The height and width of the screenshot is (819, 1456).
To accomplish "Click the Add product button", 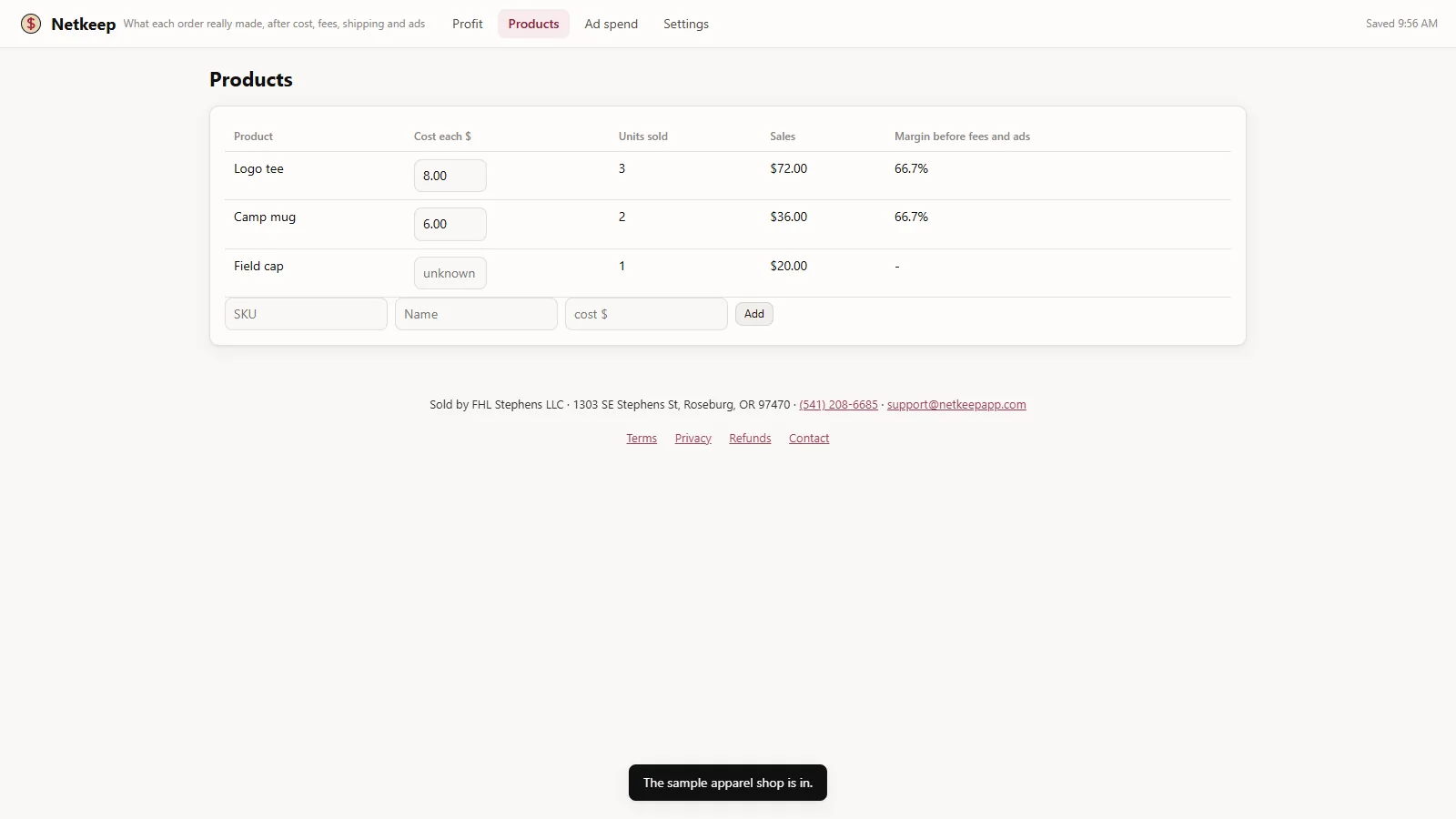I will click(x=754, y=314).
